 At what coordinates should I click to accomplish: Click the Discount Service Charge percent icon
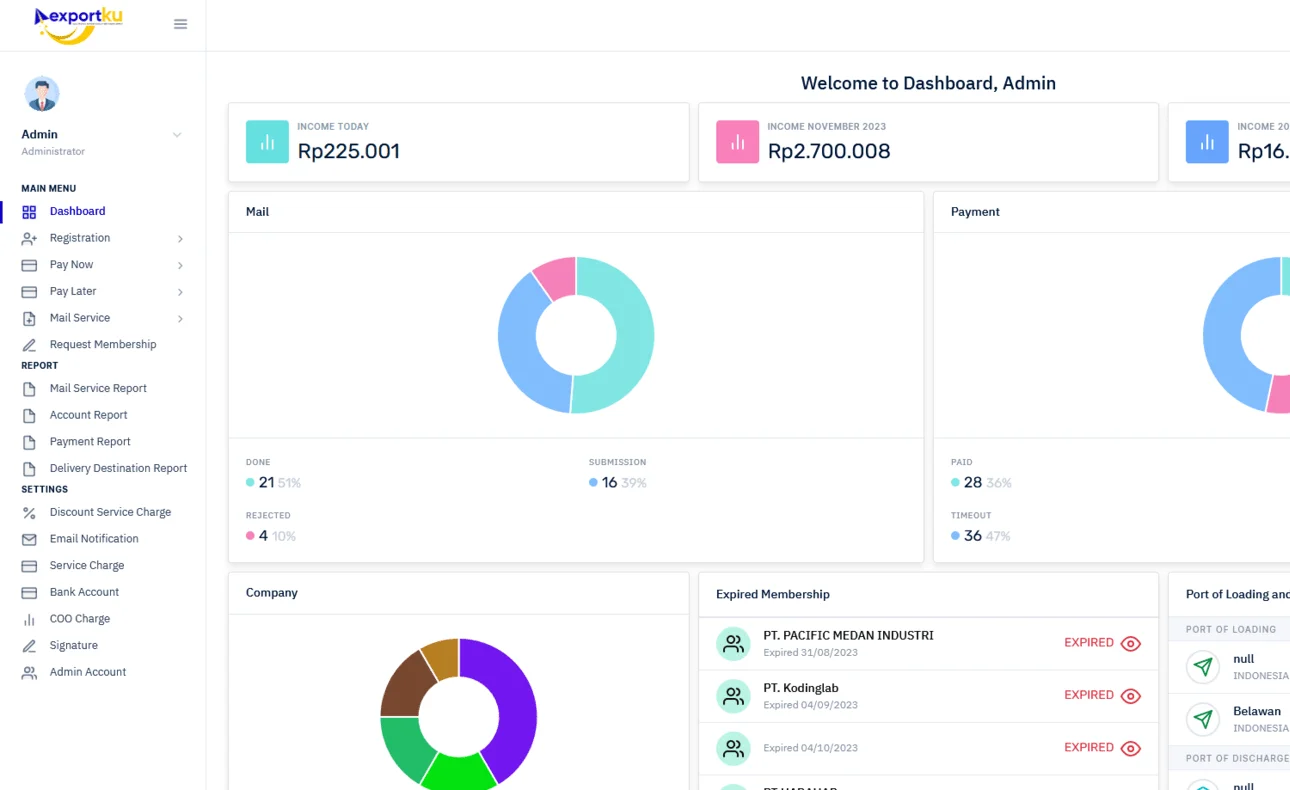(29, 513)
